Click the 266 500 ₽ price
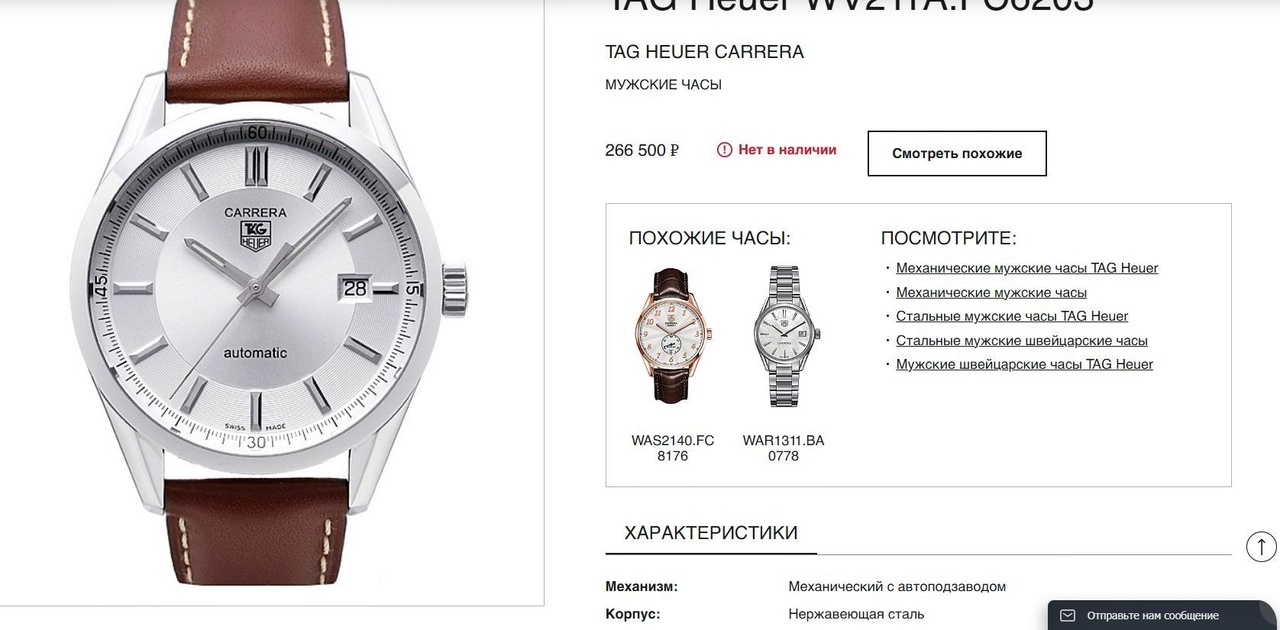Image resolution: width=1280 pixels, height=630 pixels. point(642,151)
